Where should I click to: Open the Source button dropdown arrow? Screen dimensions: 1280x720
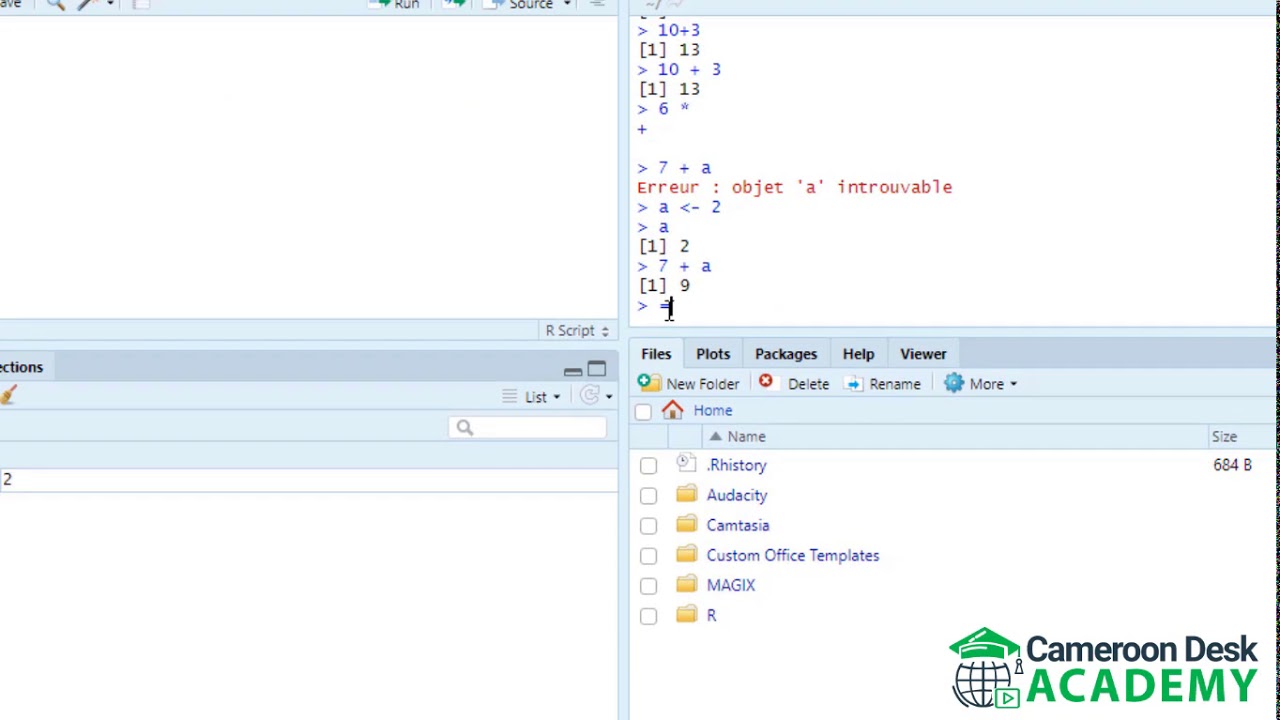(567, 4)
